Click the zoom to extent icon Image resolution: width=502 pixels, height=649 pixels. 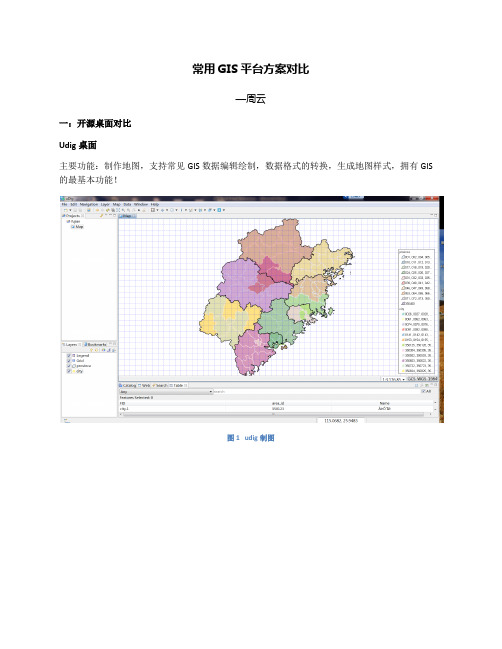pyautogui.click(x=118, y=210)
